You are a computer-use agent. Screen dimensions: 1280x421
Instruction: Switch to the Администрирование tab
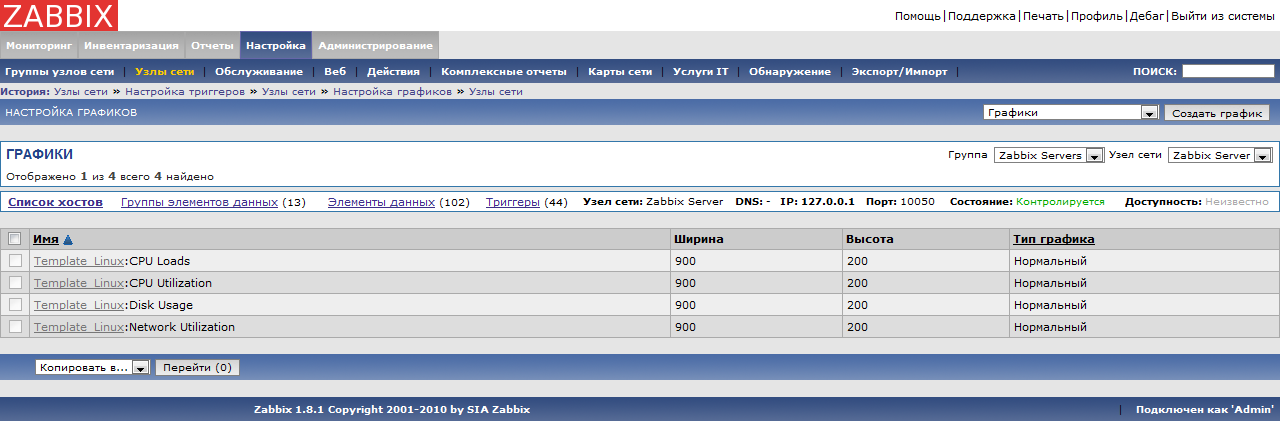coord(375,46)
